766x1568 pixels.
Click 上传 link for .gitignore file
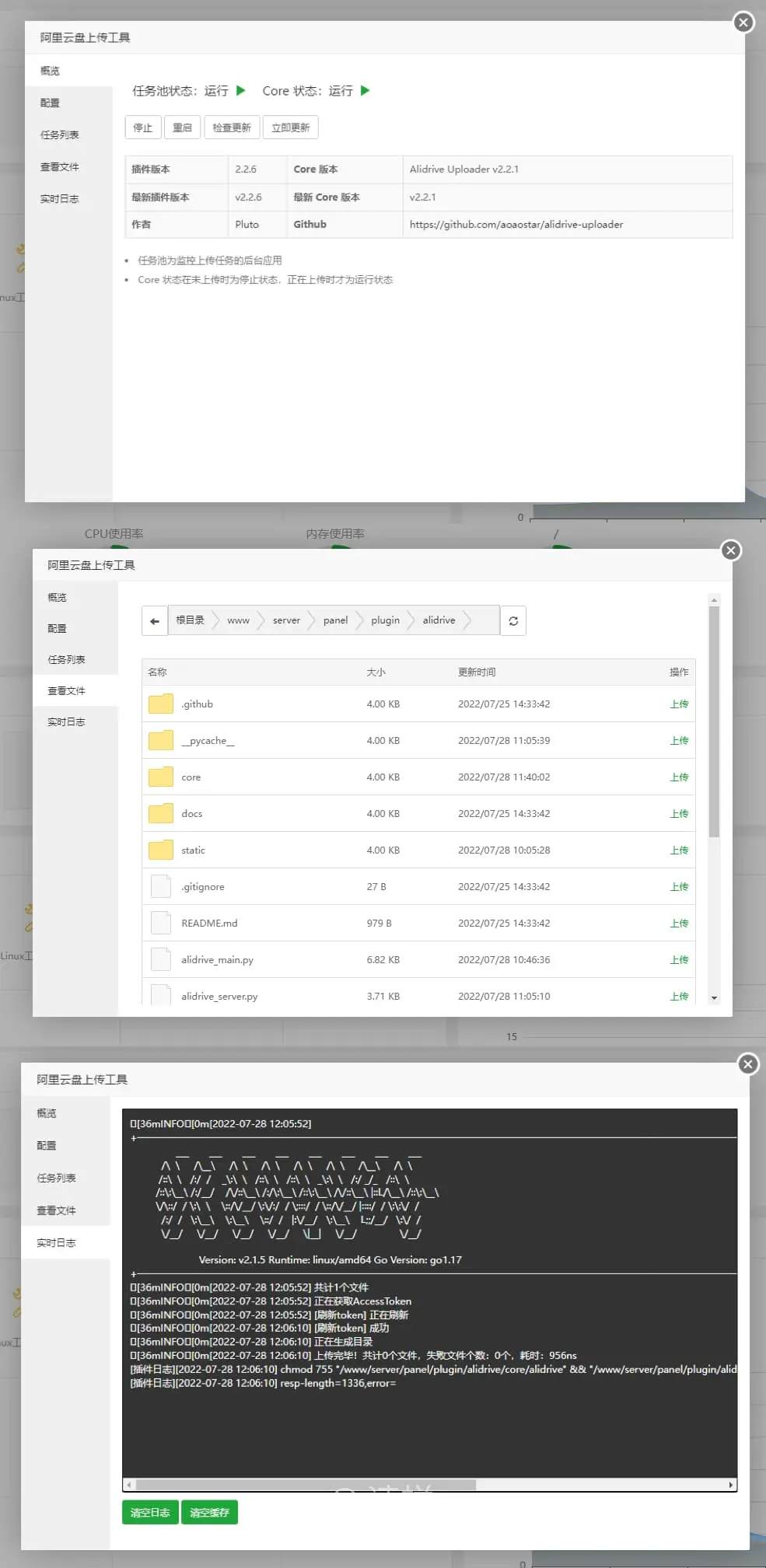(x=679, y=886)
